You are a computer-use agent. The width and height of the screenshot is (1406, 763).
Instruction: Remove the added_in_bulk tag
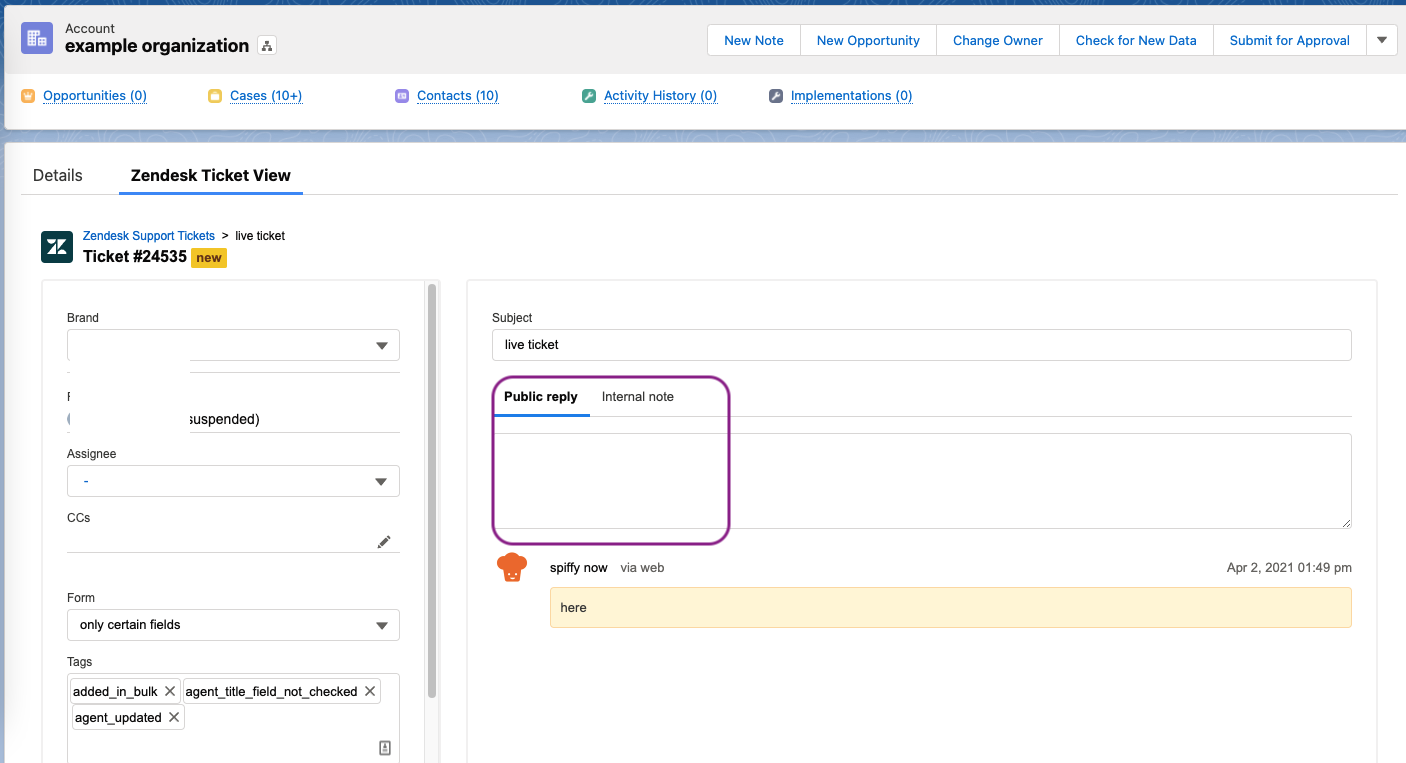(170, 691)
